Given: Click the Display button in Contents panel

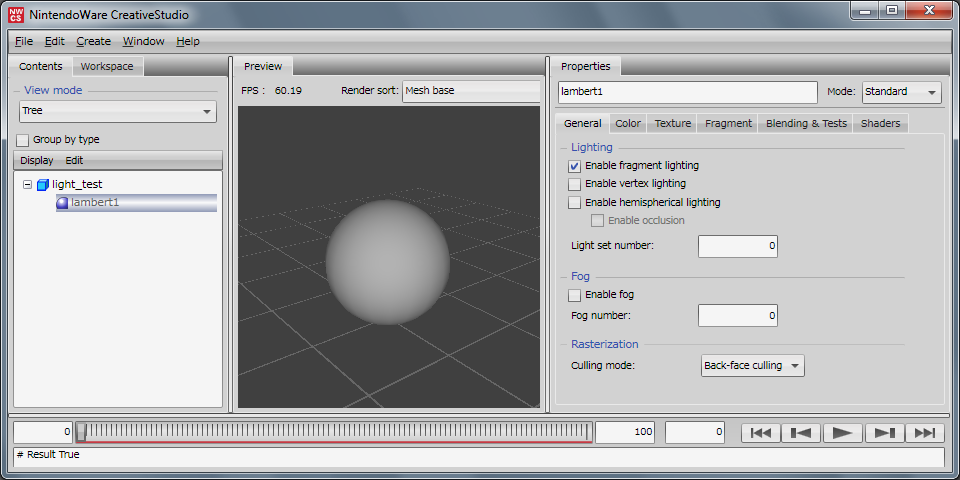Looking at the screenshot, I should pos(37,160).
